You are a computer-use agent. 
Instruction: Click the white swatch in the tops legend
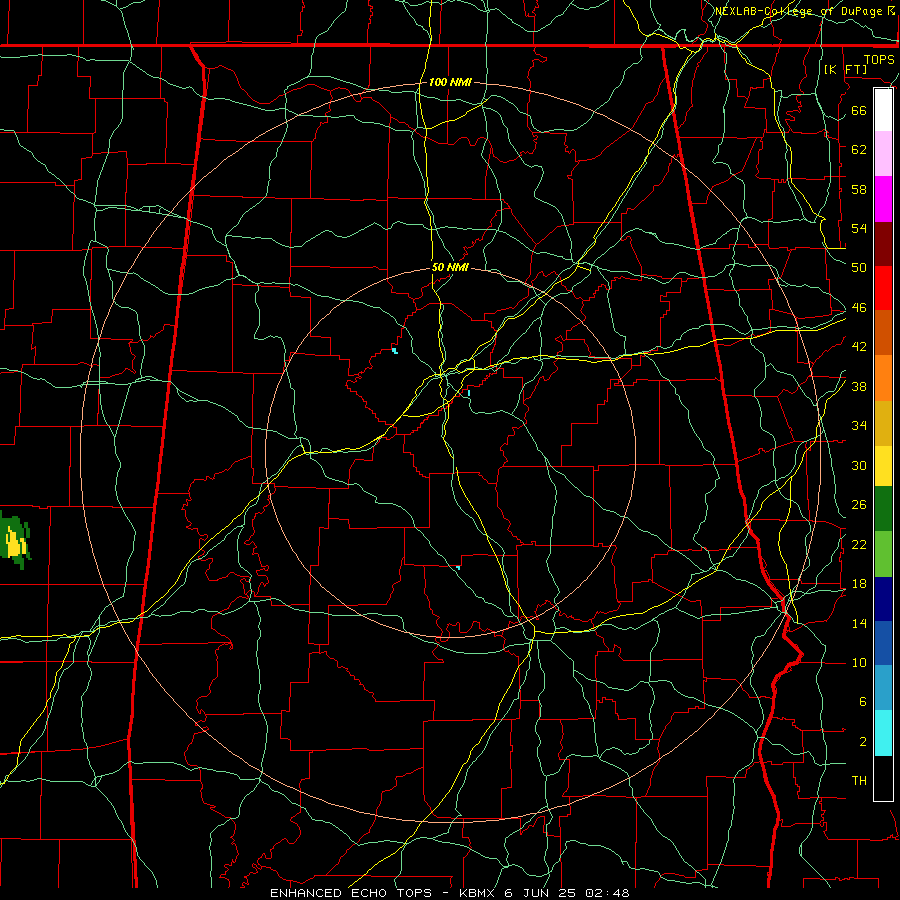883,110
